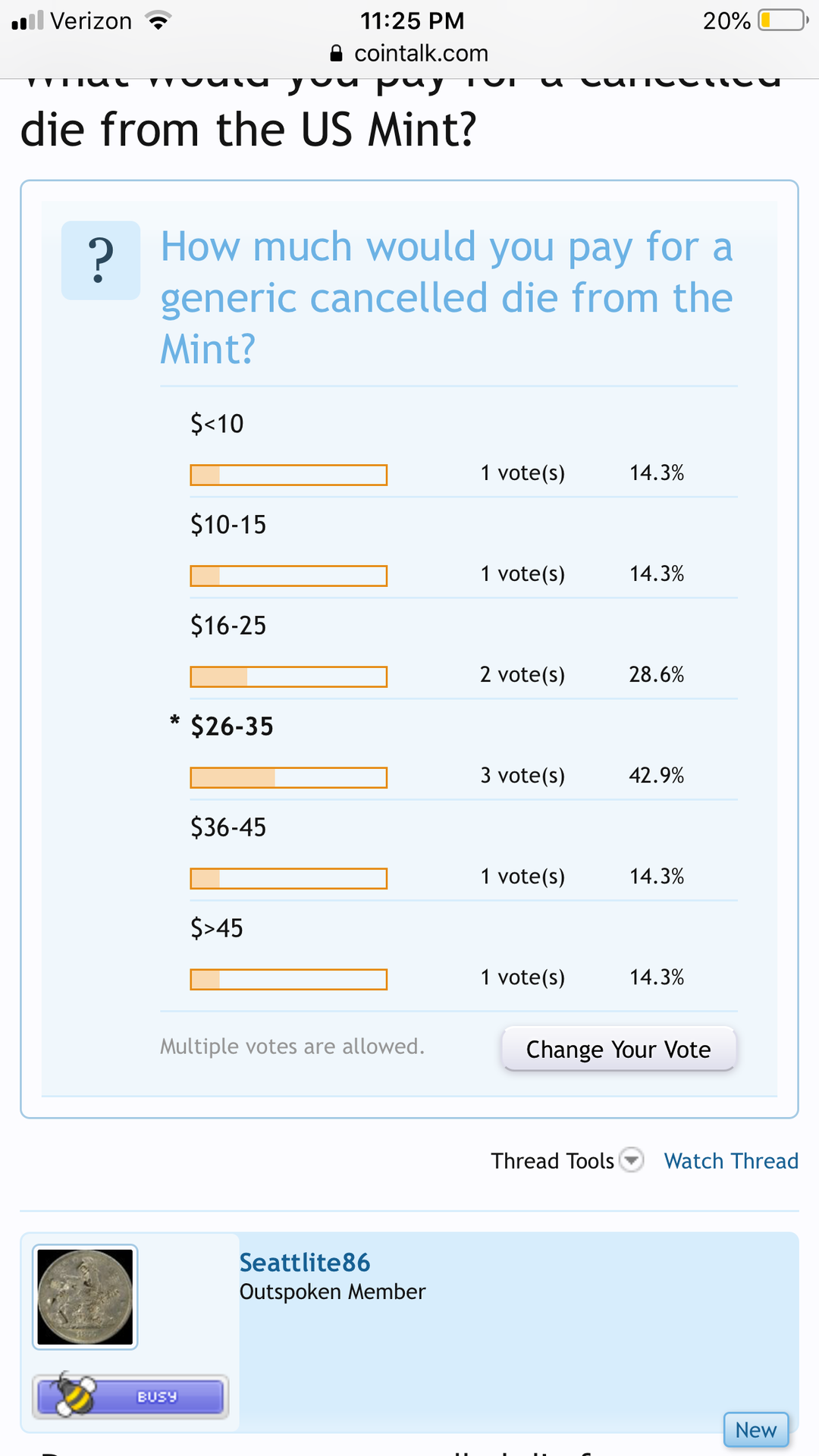This screenshot has height=1456, width=819.
Task: Tap the poll question mark icon
Action: (101, 260)
